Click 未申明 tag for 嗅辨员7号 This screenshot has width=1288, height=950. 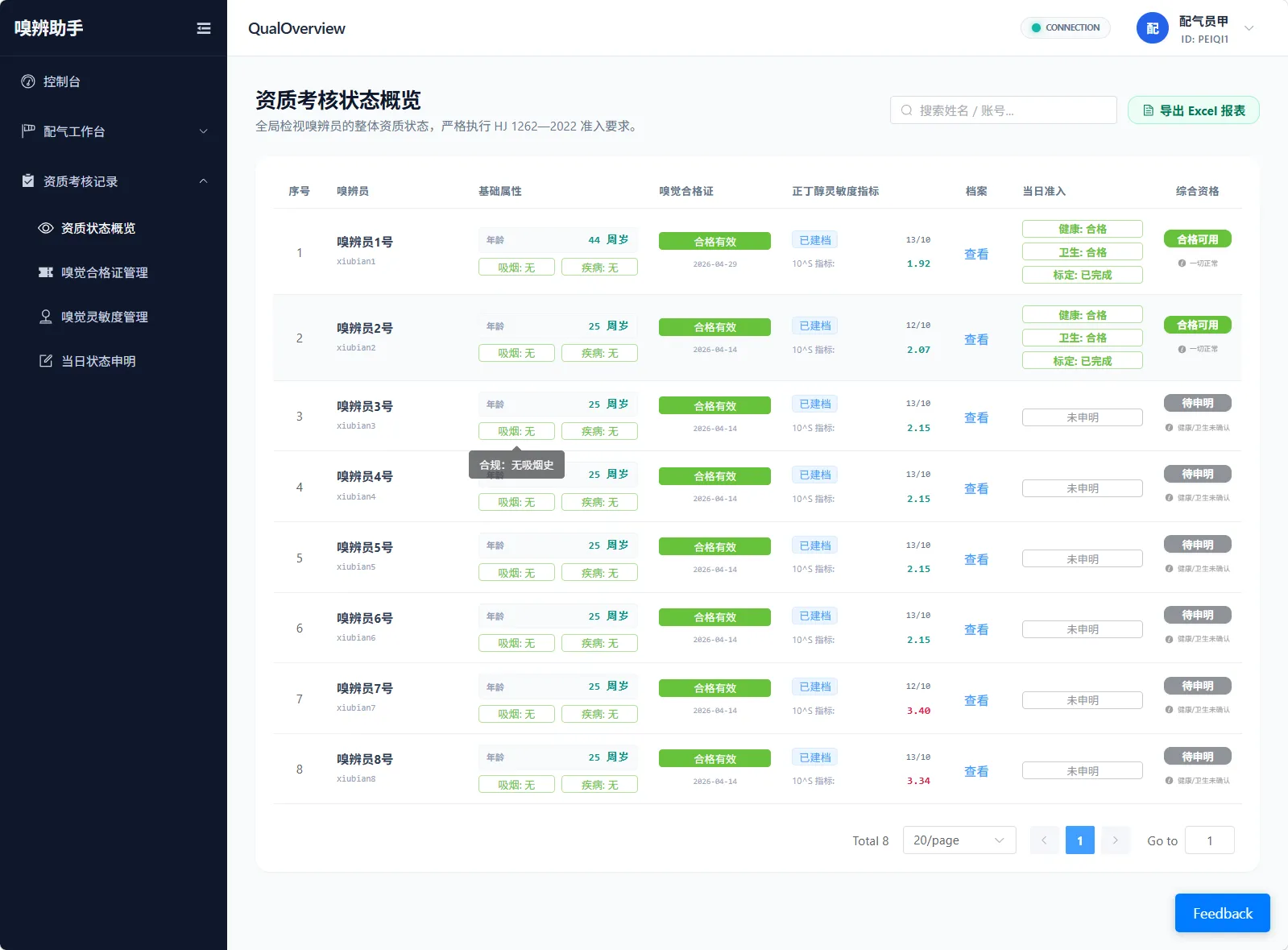pos(1083,700)
